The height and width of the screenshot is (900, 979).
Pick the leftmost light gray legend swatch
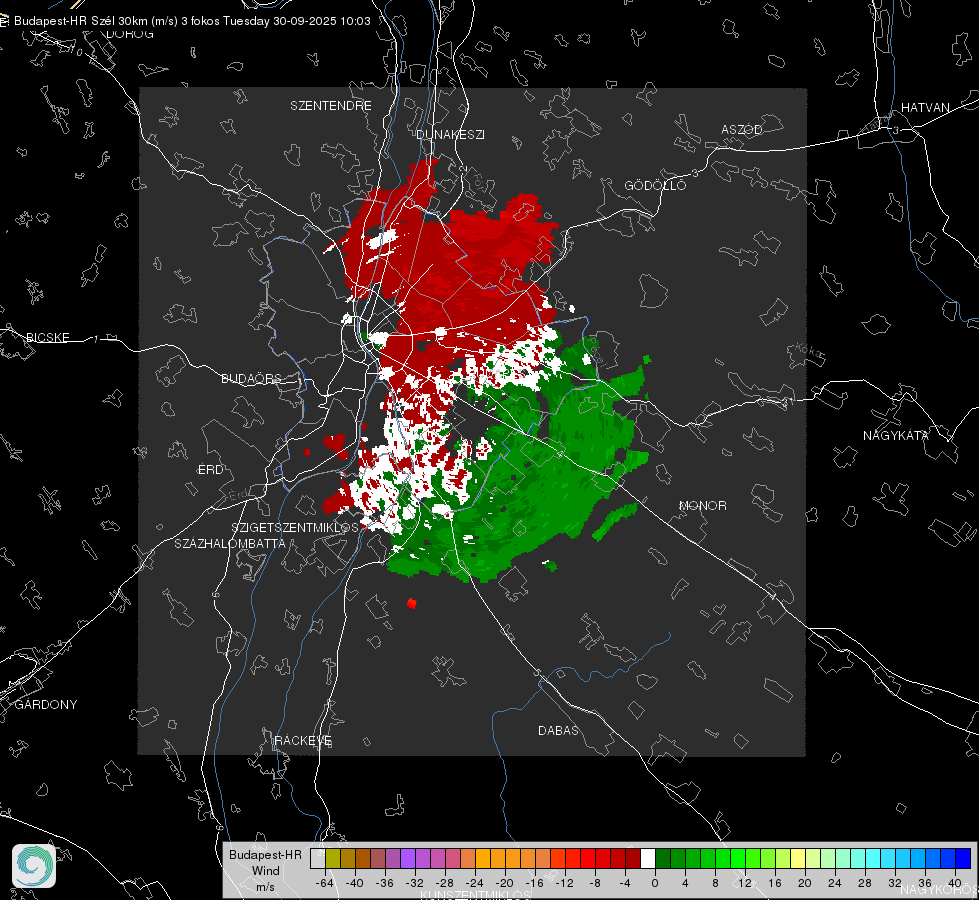(318, 858)
